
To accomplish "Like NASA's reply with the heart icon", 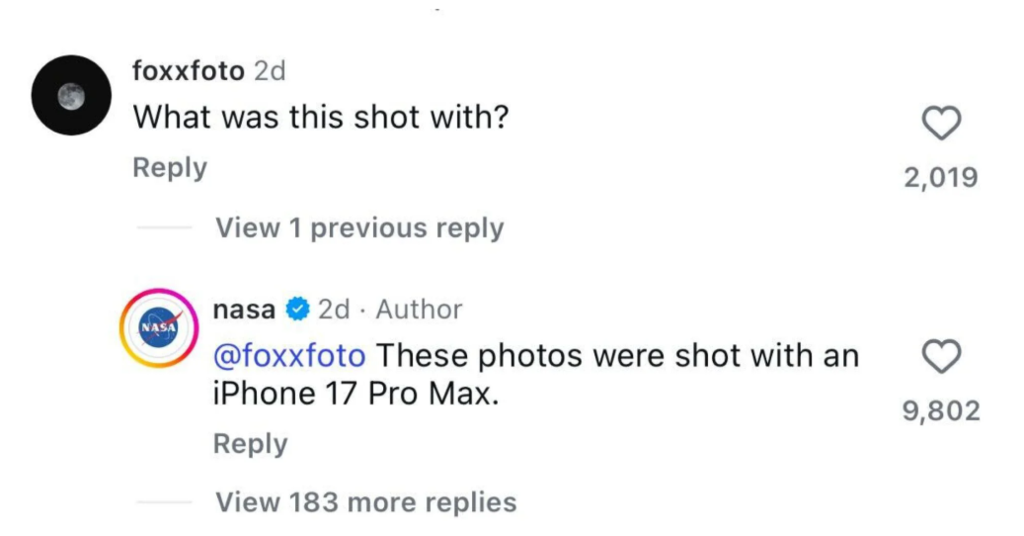I will click(x=940, y=355).
